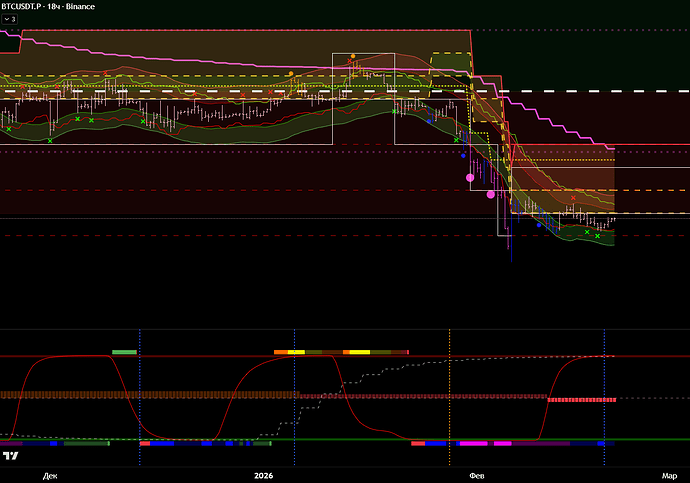Open the BTCUSDT.P symbol title
Screen dimensions: 690x483
tap(26, 6)
